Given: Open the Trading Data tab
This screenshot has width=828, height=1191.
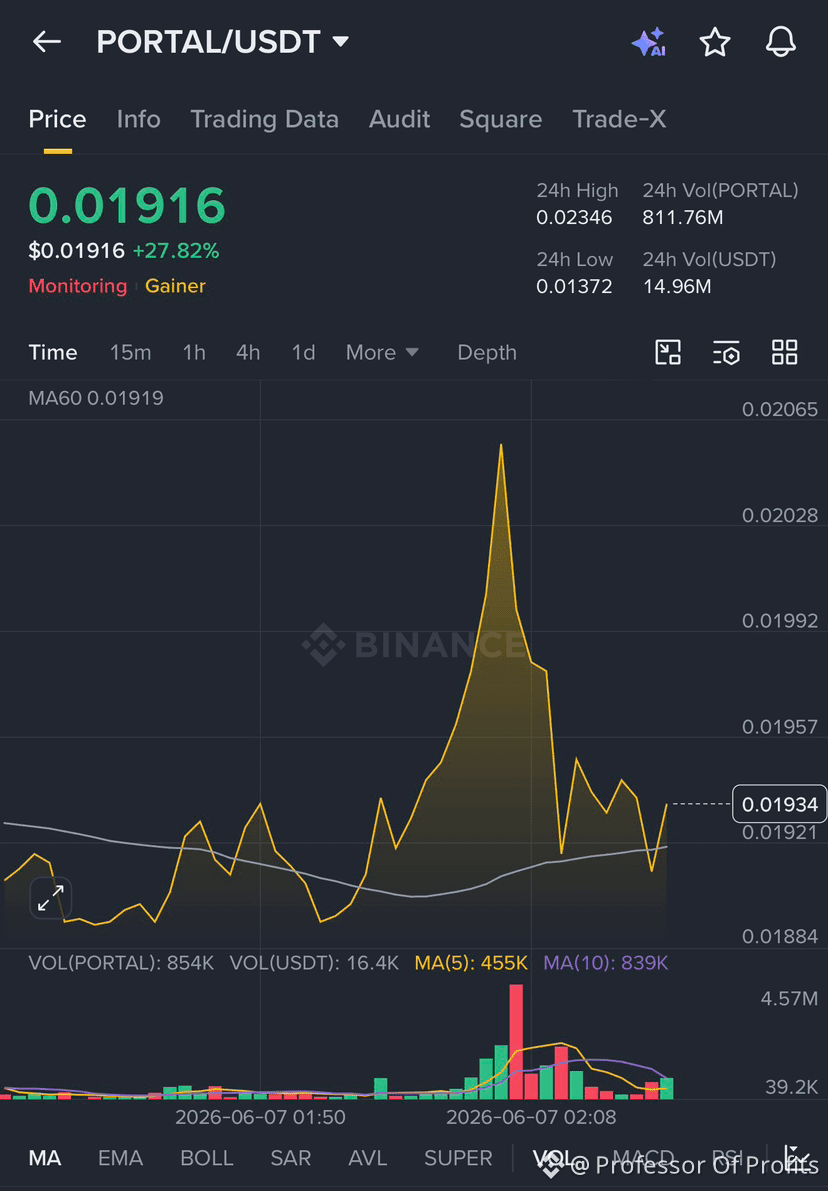Looking at the screenshot, I should tap(264, 119).
